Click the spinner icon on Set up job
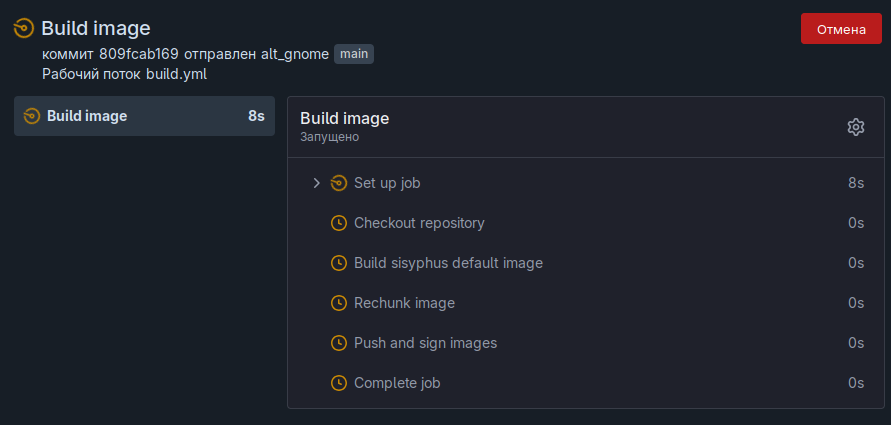The image size is (891, 425). [x=340, y=183]
